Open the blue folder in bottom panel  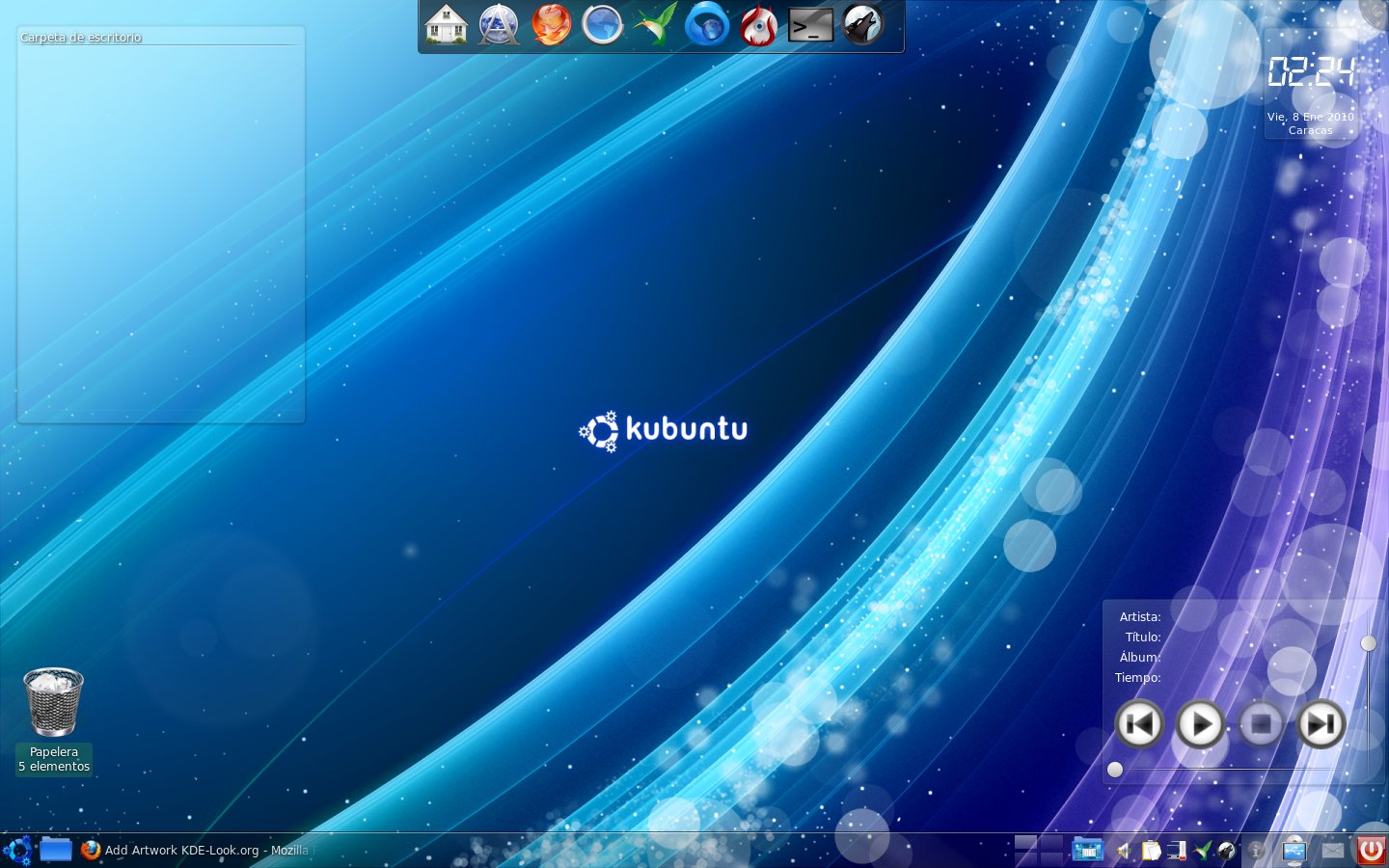(x=56, y=850)
